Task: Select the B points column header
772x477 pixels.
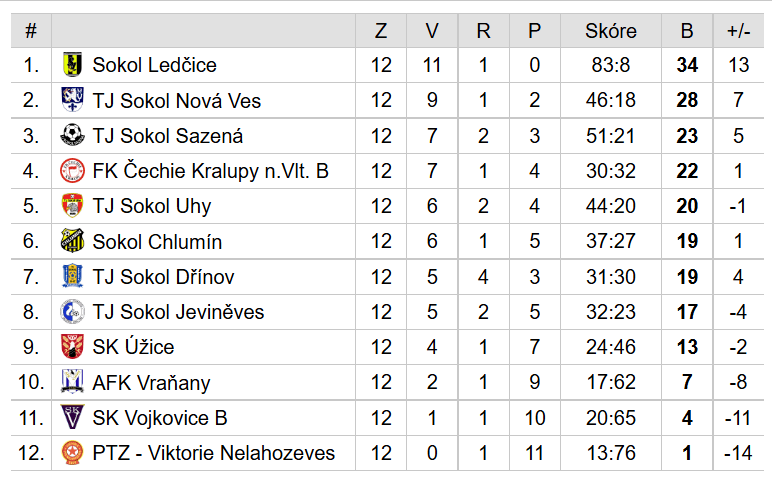Action: [x=687, y=31]
